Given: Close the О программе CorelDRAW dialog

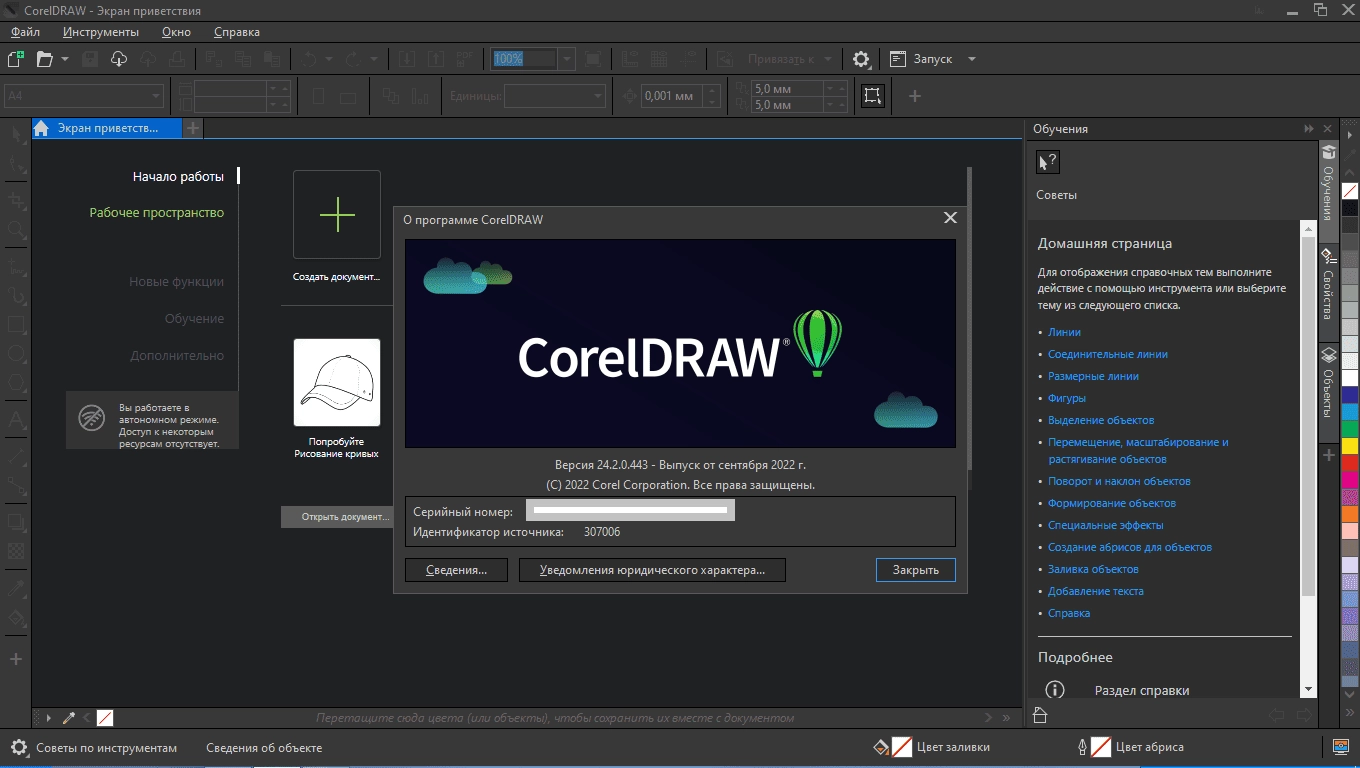Looking at the screenshot, I should tap(950, 218).
